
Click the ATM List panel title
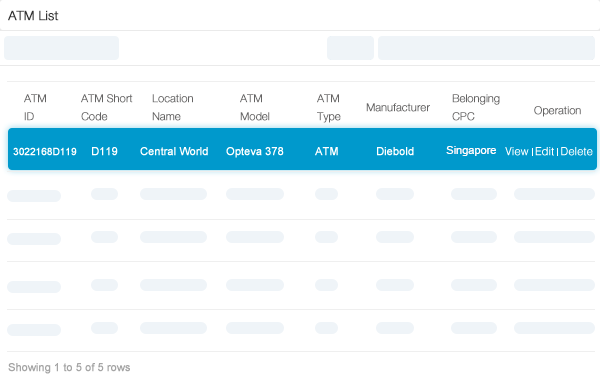pyautogui.click(x=33, y=16)
